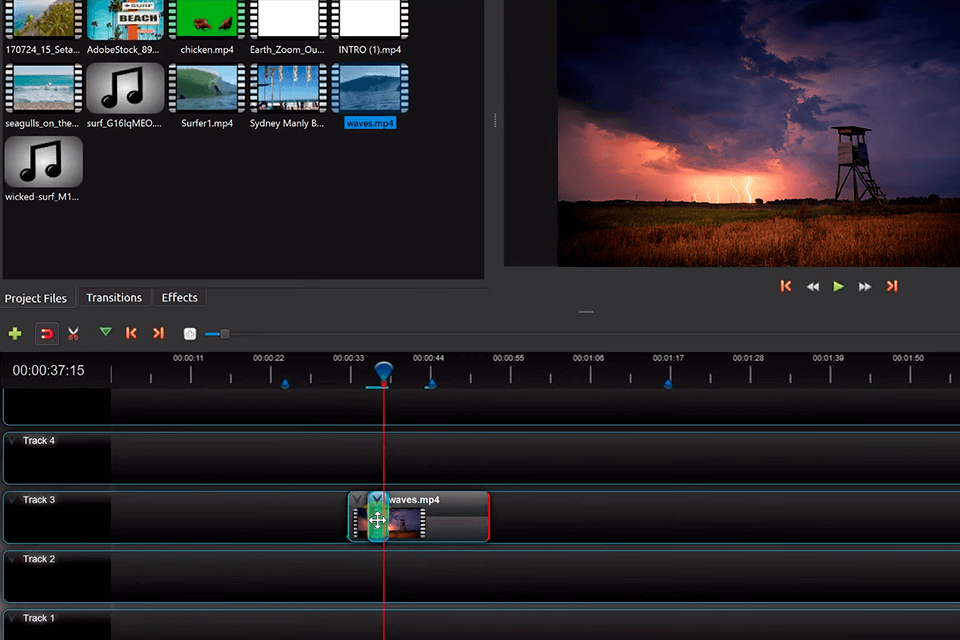The width and height of the screenshot is (960, 640).
Task: Click the blue marker near 00:00:22
Action: [285, 383]
